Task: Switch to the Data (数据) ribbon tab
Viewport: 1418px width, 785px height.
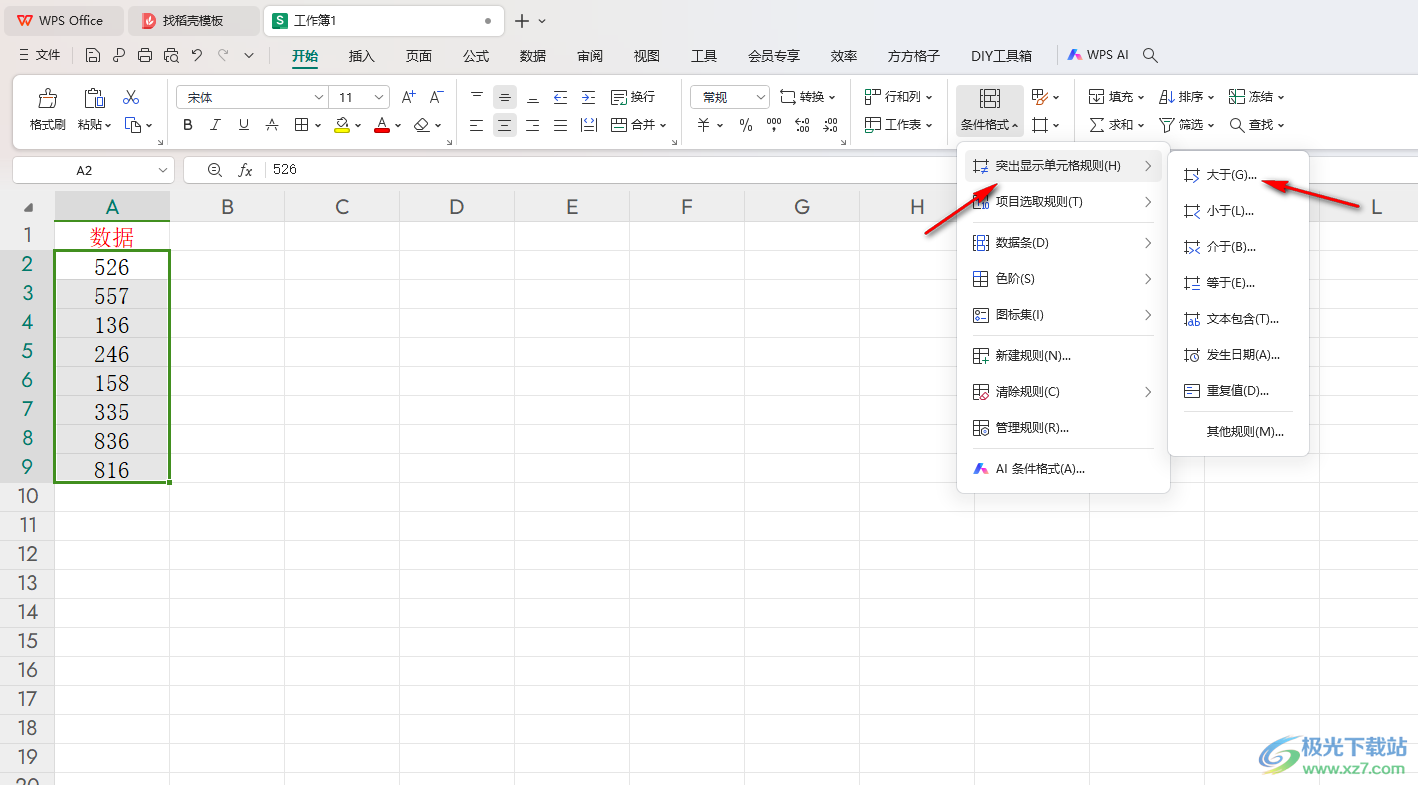Action: click(533, 56)
